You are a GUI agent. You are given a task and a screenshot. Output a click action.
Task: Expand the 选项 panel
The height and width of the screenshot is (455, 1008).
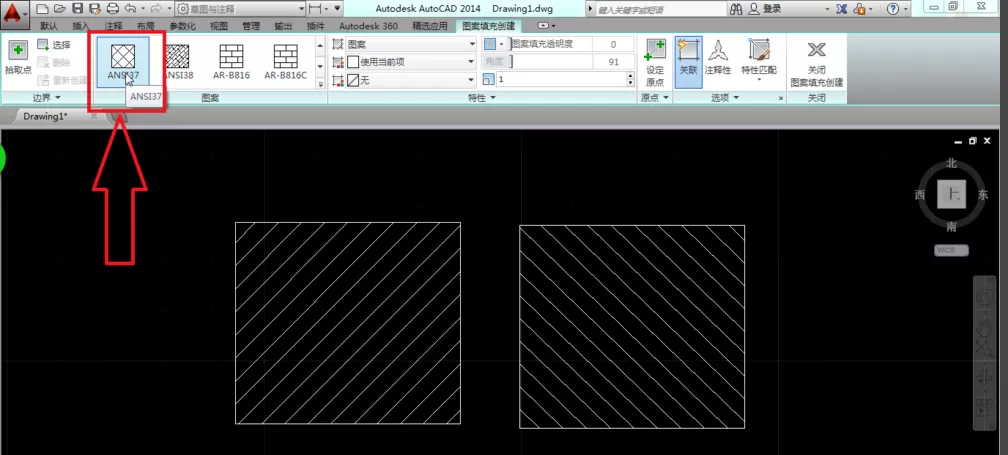click(x=724, y=97)
